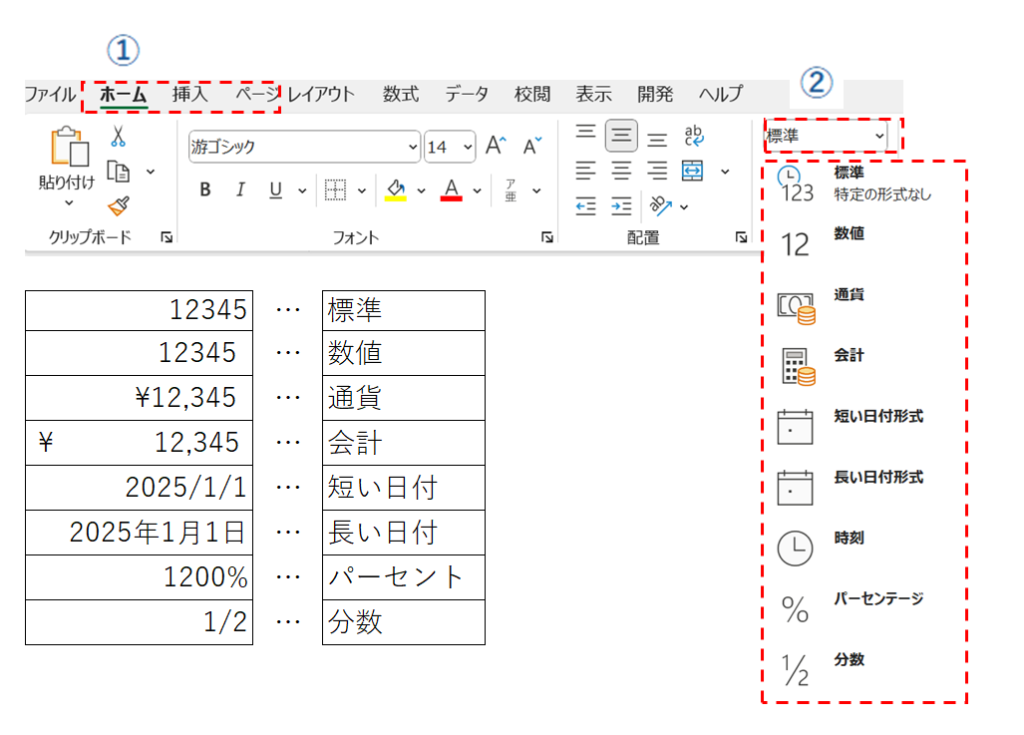Enable middle vertical alignment
1024x735 pixels.
[x=621, y=136]
